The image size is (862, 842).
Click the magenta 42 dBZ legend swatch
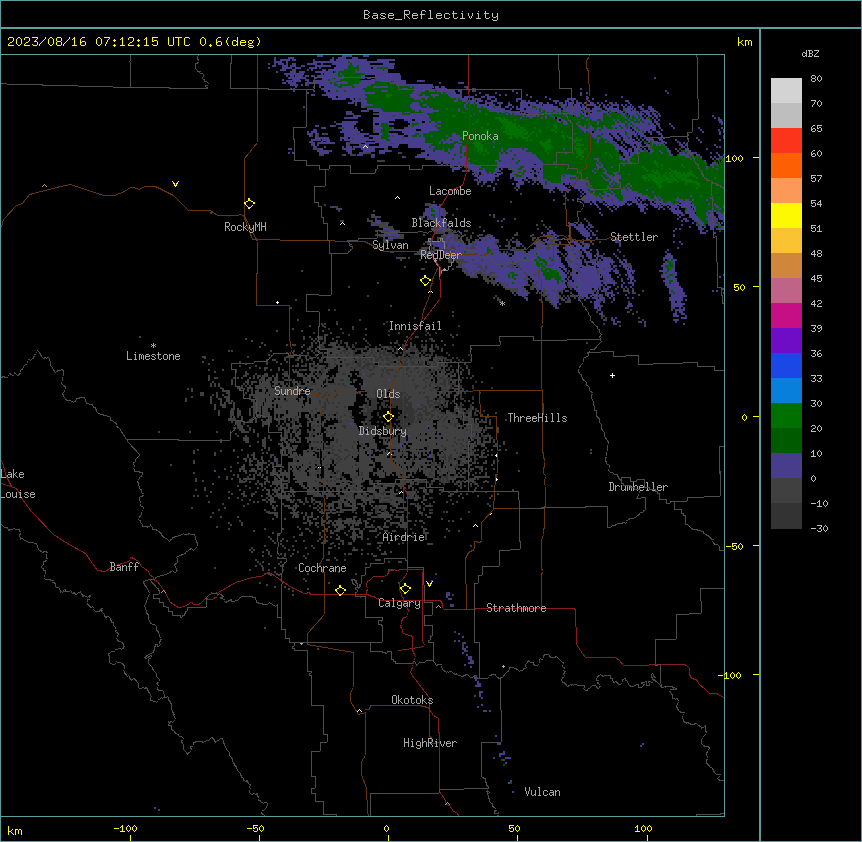pos(786,315)
